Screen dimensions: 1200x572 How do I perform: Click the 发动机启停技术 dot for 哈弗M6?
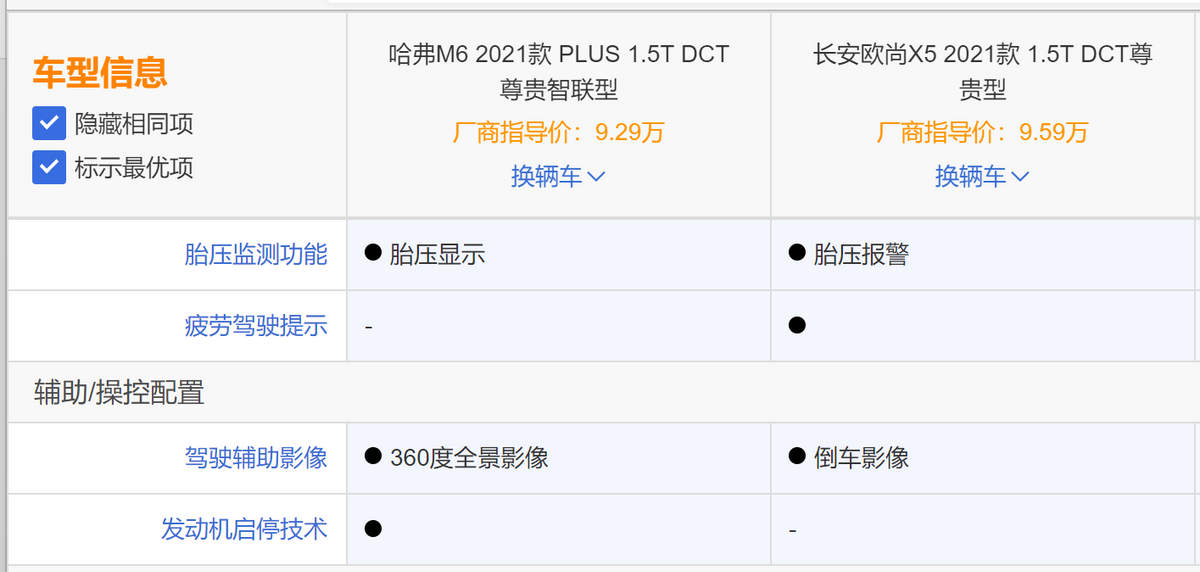(x=373, y=528)
